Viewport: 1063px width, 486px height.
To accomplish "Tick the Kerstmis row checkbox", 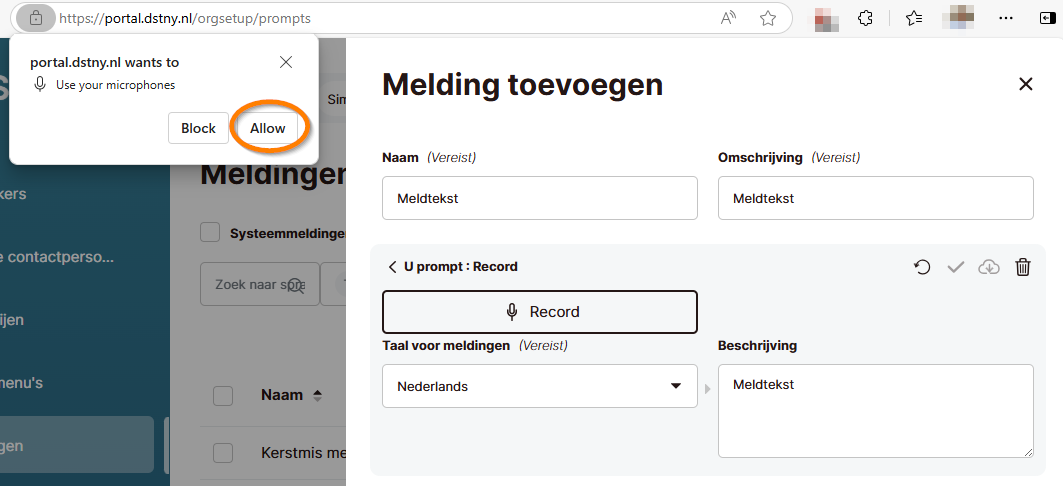I will pyautogui.click(x=223, y=453).
